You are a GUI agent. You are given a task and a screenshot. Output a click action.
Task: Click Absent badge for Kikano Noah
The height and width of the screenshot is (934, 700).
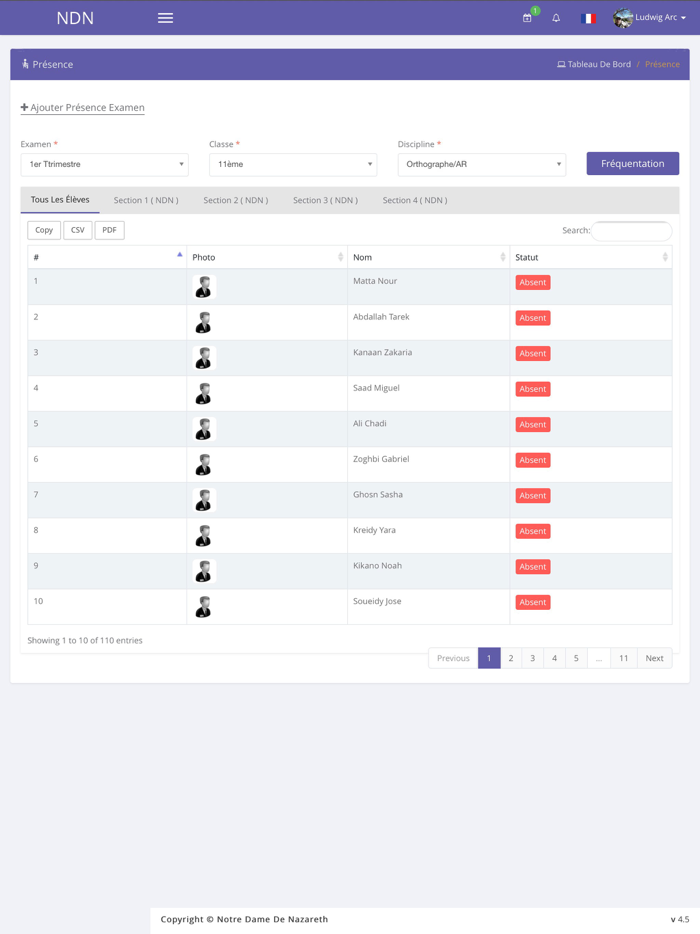533,566
